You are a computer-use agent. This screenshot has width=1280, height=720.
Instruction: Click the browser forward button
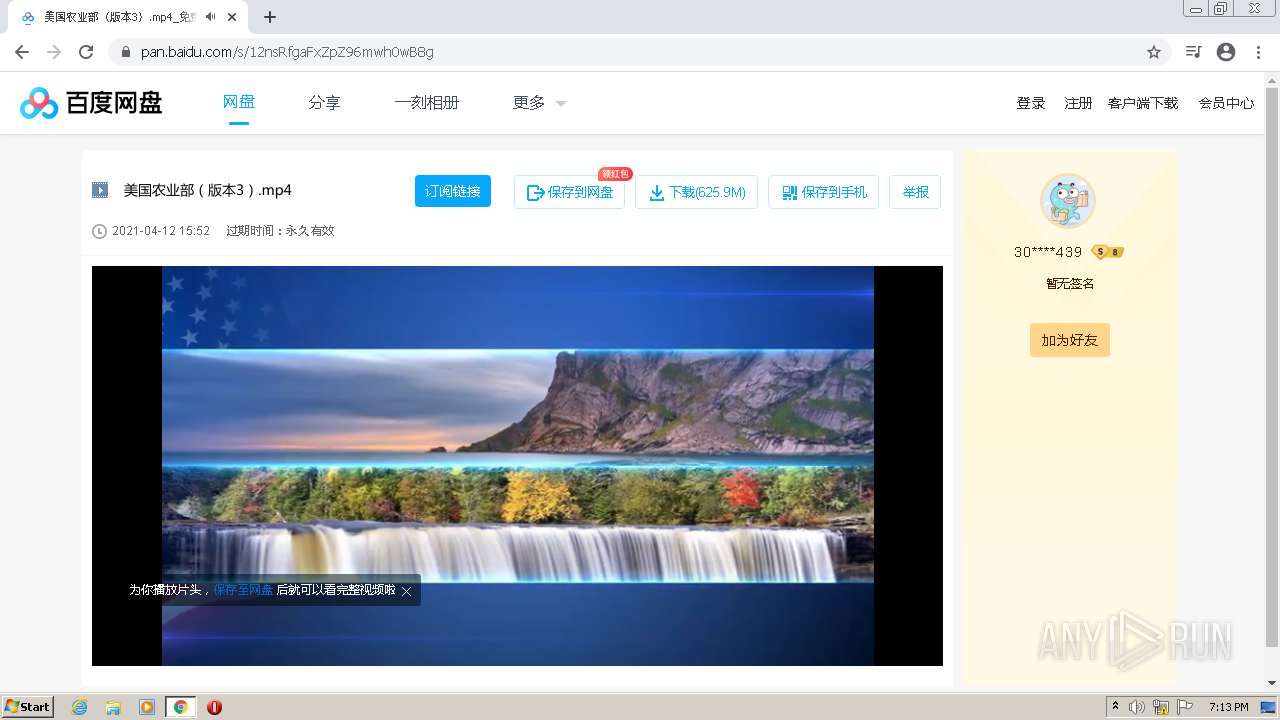point(54,52)
